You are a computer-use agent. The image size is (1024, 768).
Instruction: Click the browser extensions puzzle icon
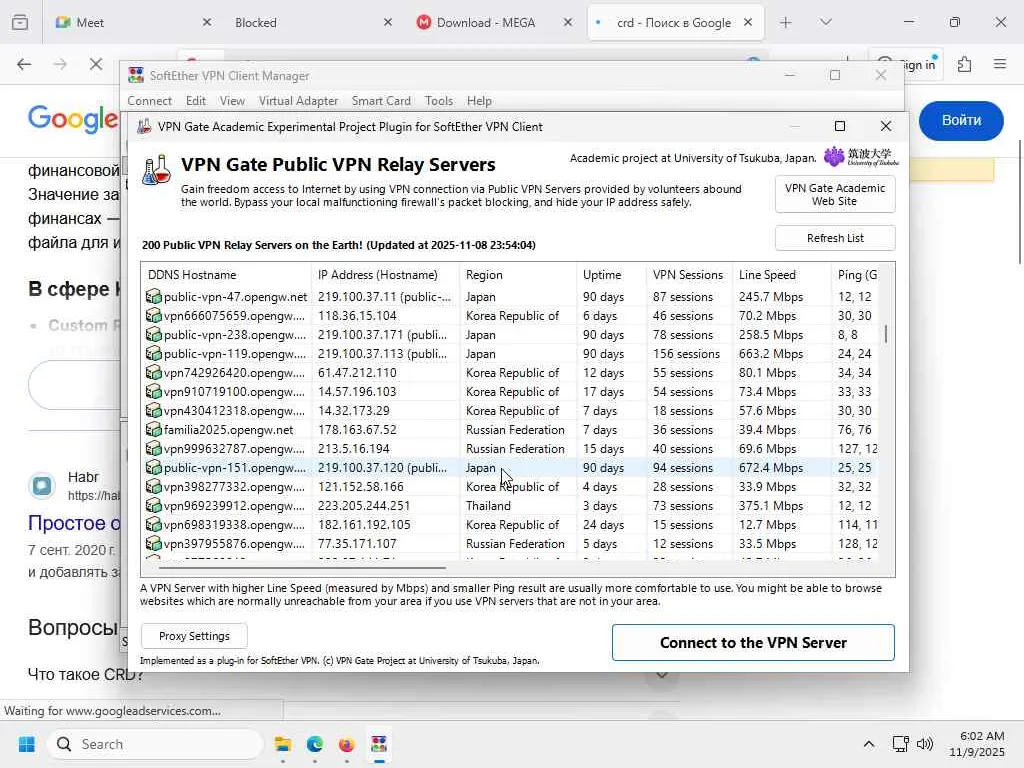(965, 64)
